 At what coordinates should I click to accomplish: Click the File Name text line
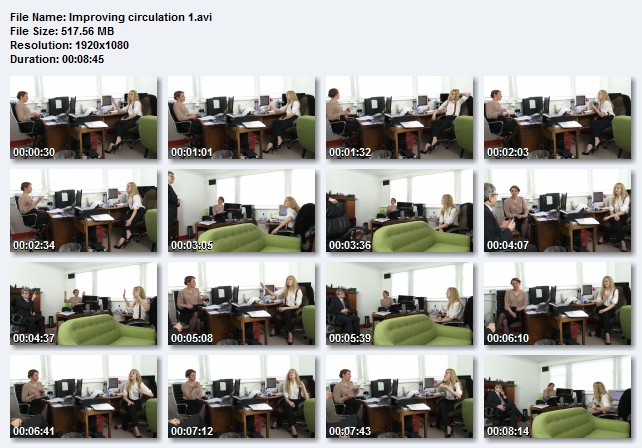[x=111, y=17]
